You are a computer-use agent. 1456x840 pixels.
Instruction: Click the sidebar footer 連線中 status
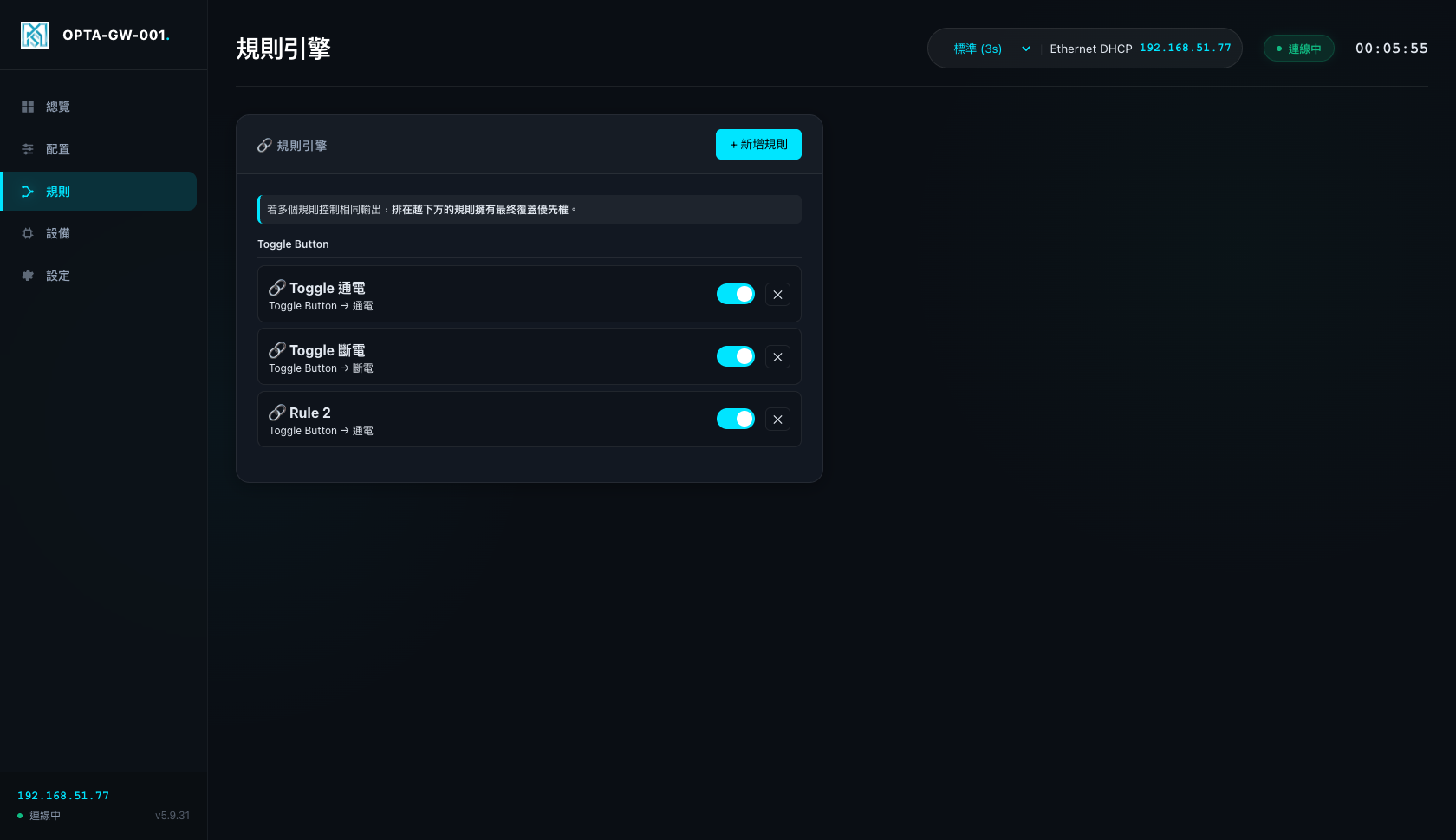(39, 816)
